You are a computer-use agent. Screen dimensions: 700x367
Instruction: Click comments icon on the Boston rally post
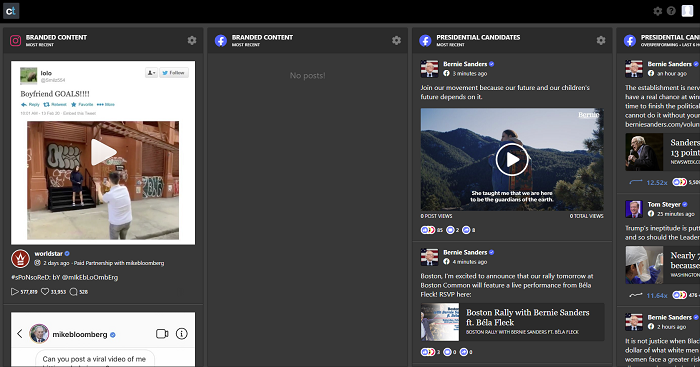(447, 352)
